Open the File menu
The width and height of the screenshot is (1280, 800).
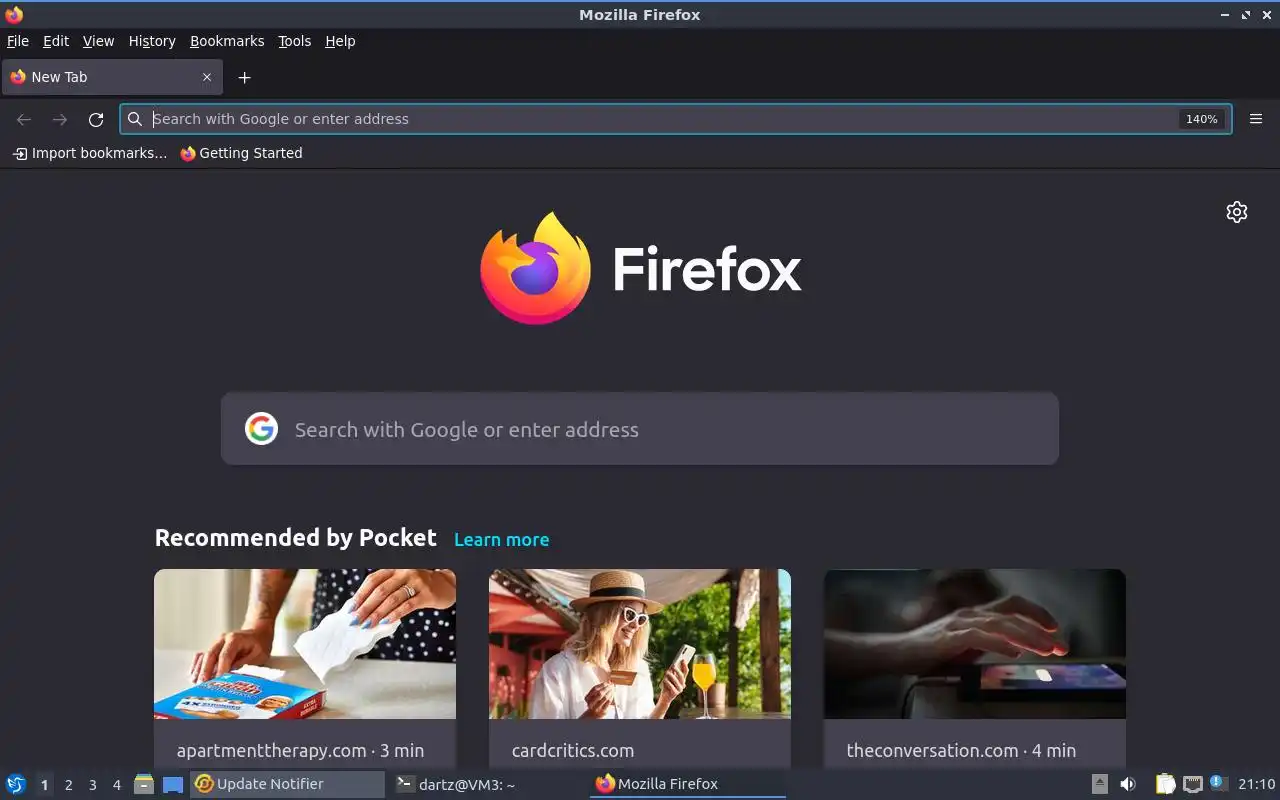[x=18, y=41]
